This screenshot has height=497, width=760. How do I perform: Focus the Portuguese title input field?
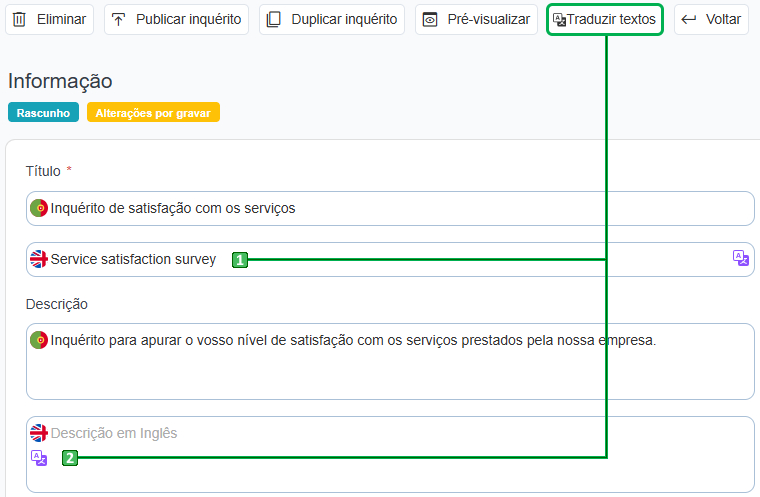coord(400,208)
